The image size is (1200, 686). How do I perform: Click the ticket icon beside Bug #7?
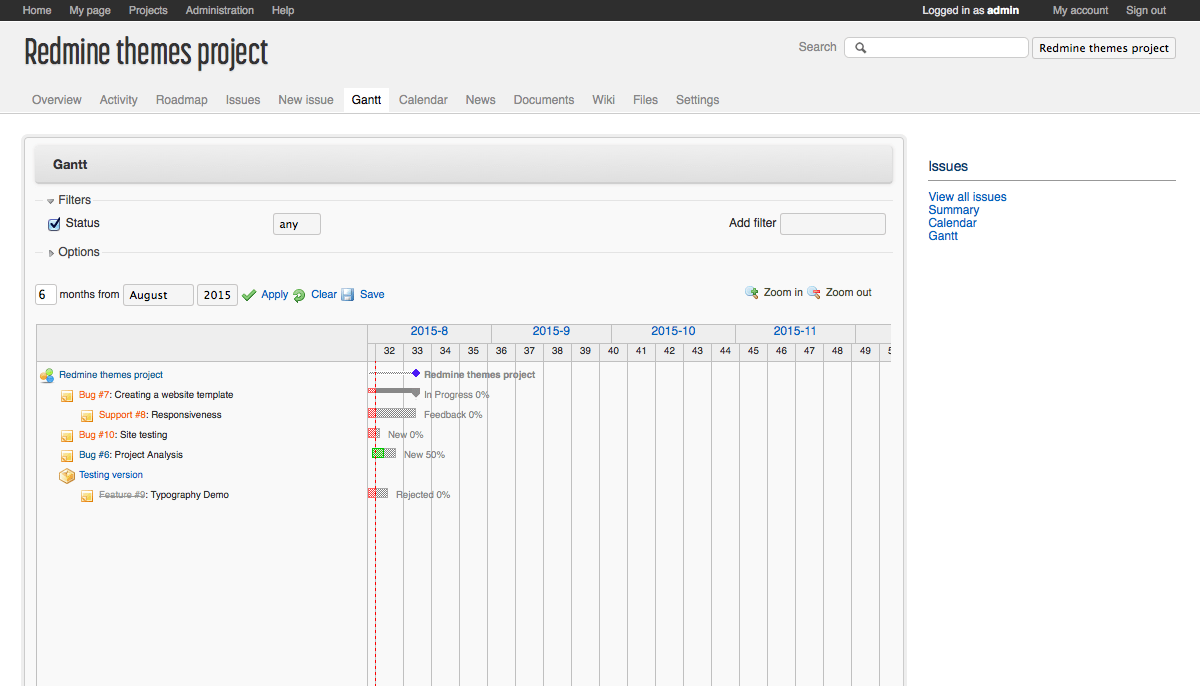pos(67,395)
